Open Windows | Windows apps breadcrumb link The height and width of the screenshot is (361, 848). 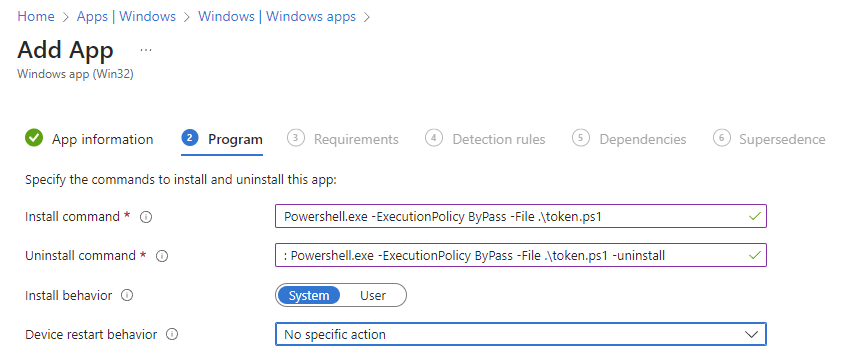click(277, 16)
